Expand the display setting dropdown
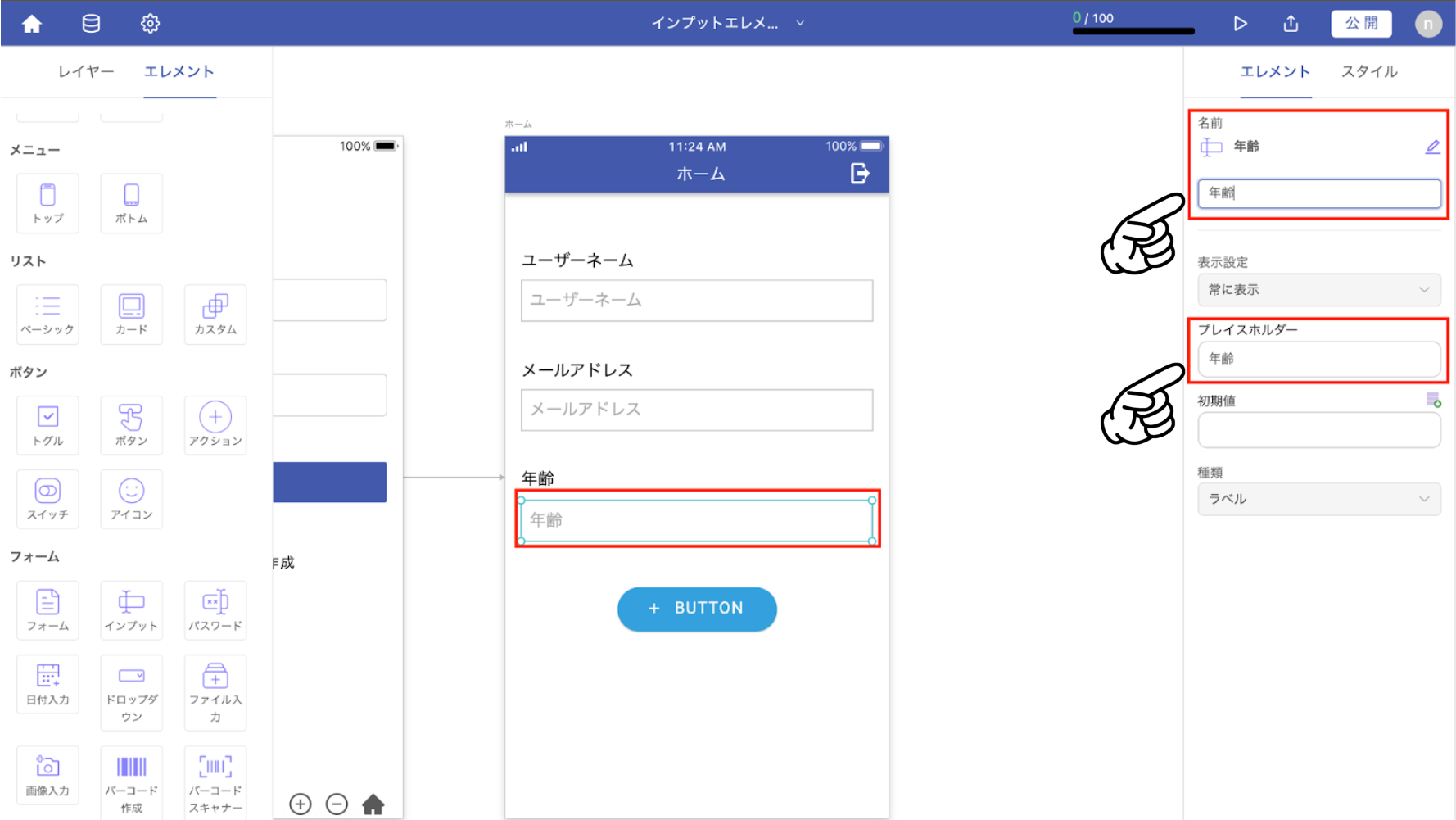The height and width of the screenshot is (820, 1456). (x=1318, y=290)
